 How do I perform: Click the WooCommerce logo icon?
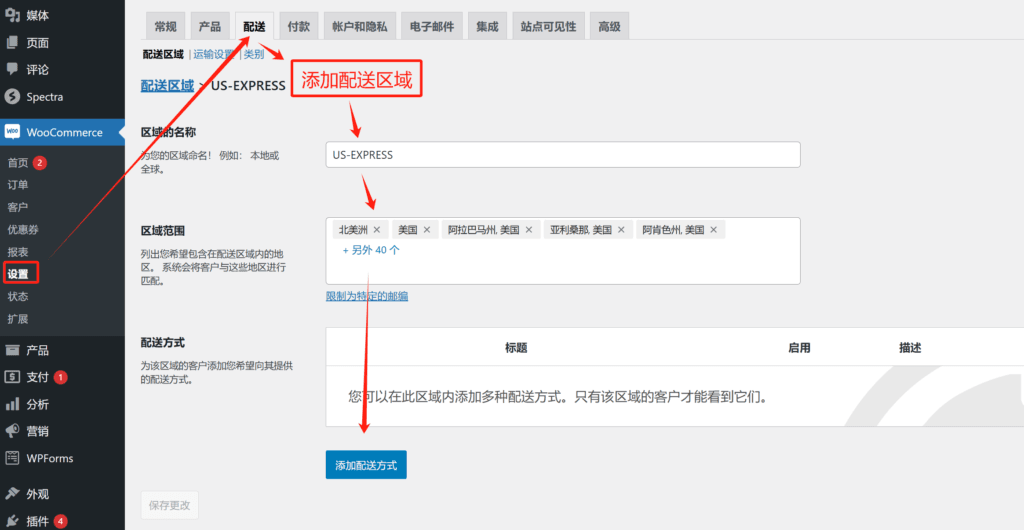pos(12,132)
